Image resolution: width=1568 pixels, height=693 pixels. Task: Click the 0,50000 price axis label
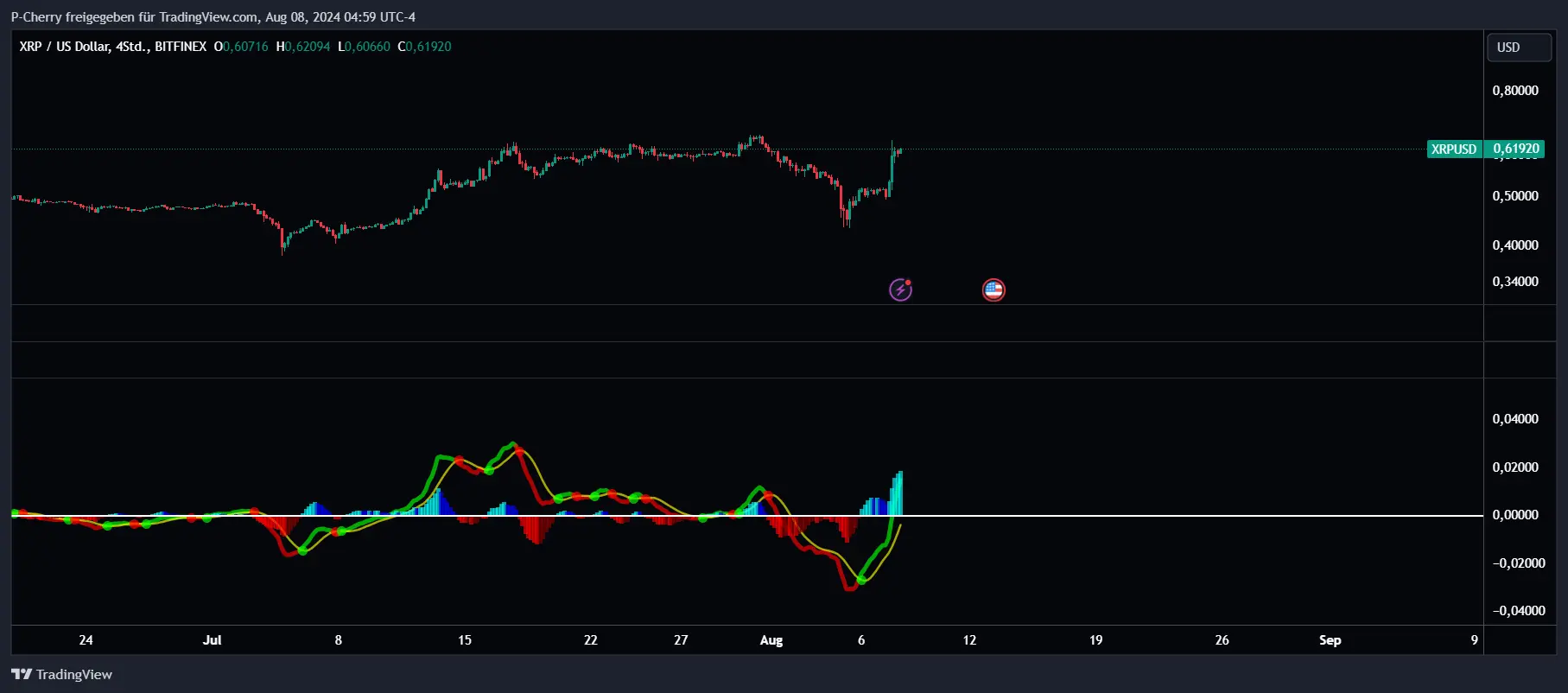(x=1515, y=196)
